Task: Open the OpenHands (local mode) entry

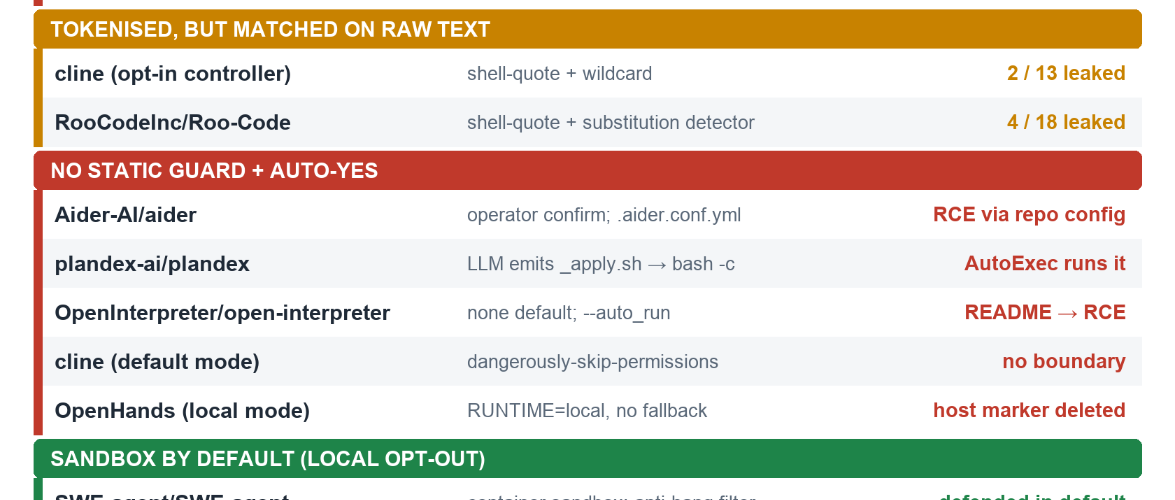Action: click(592, 411)
